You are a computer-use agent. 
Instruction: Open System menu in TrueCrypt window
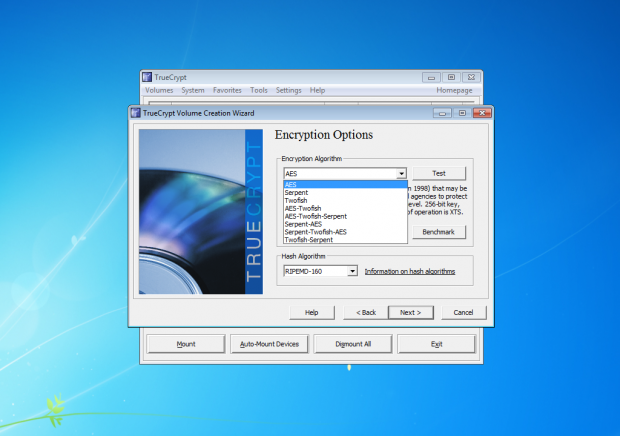pyautogui.click(x=193, y=90)
